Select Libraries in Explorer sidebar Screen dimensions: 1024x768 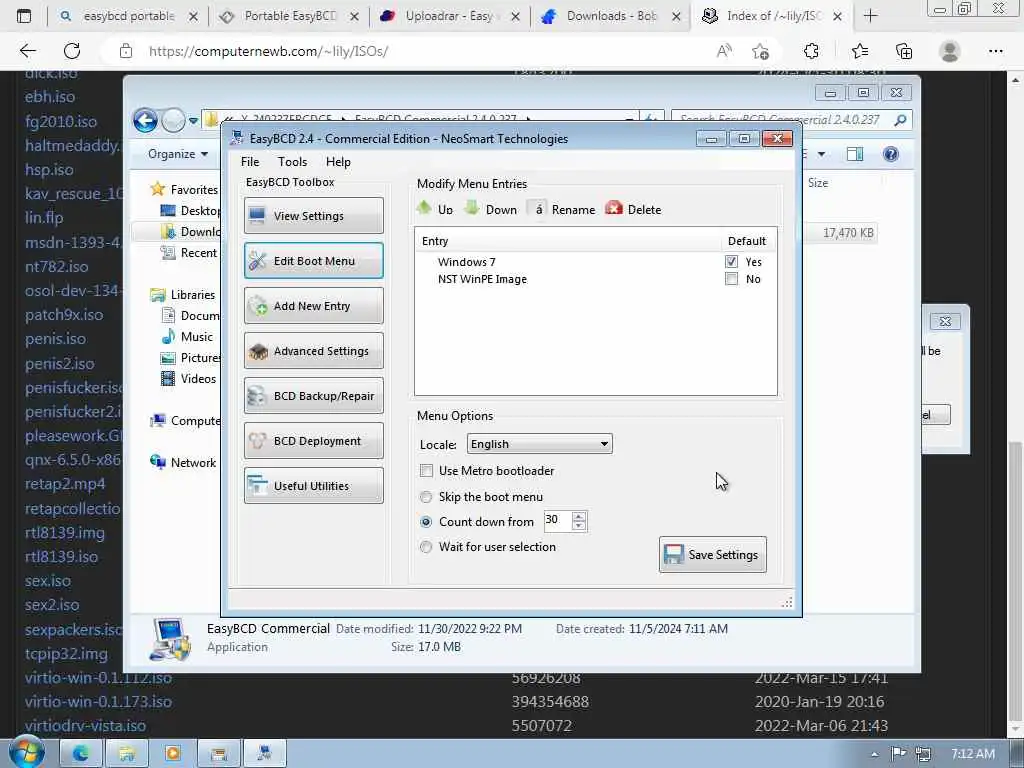click(x=192, y=295)
